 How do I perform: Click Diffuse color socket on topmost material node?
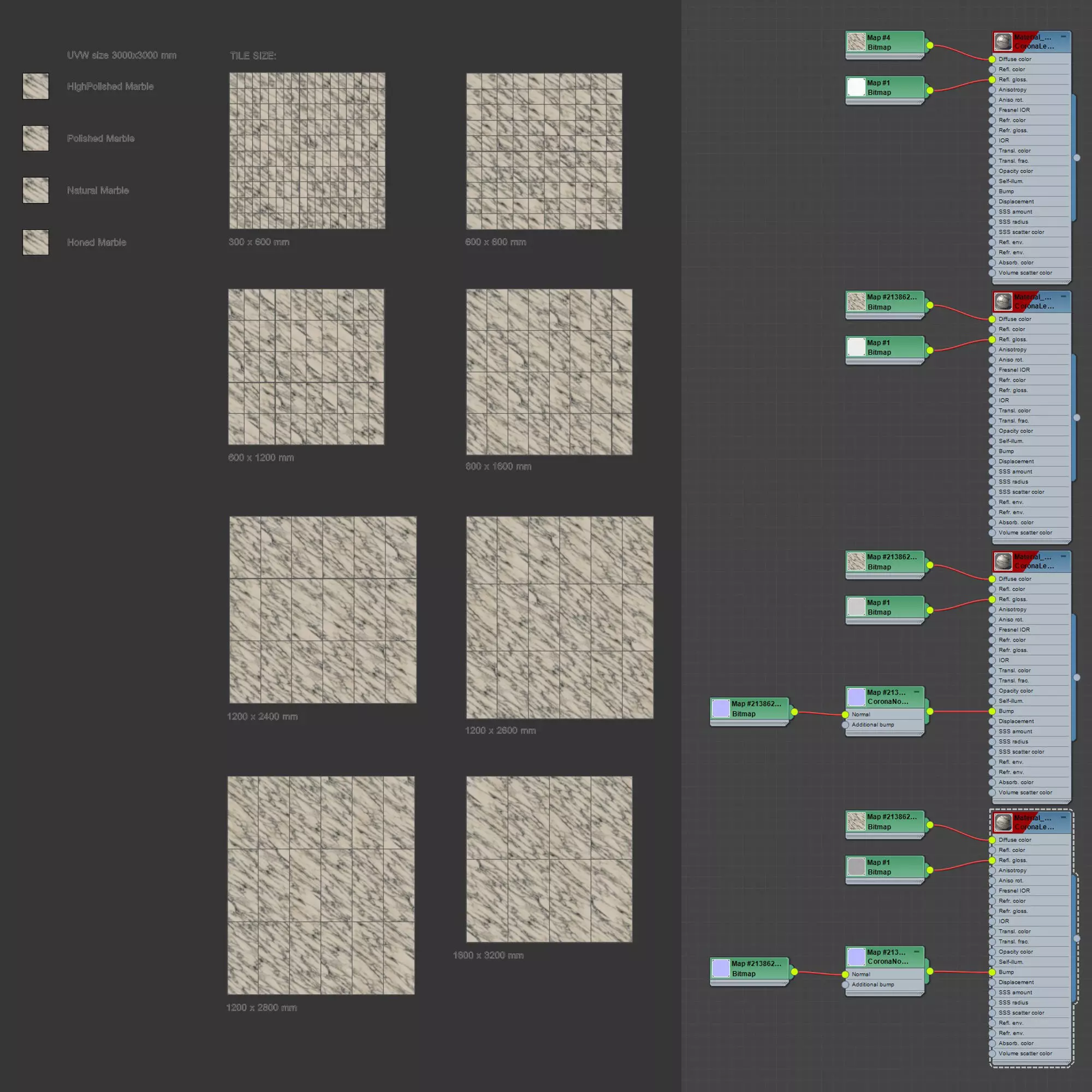click(x=992, y=60)
